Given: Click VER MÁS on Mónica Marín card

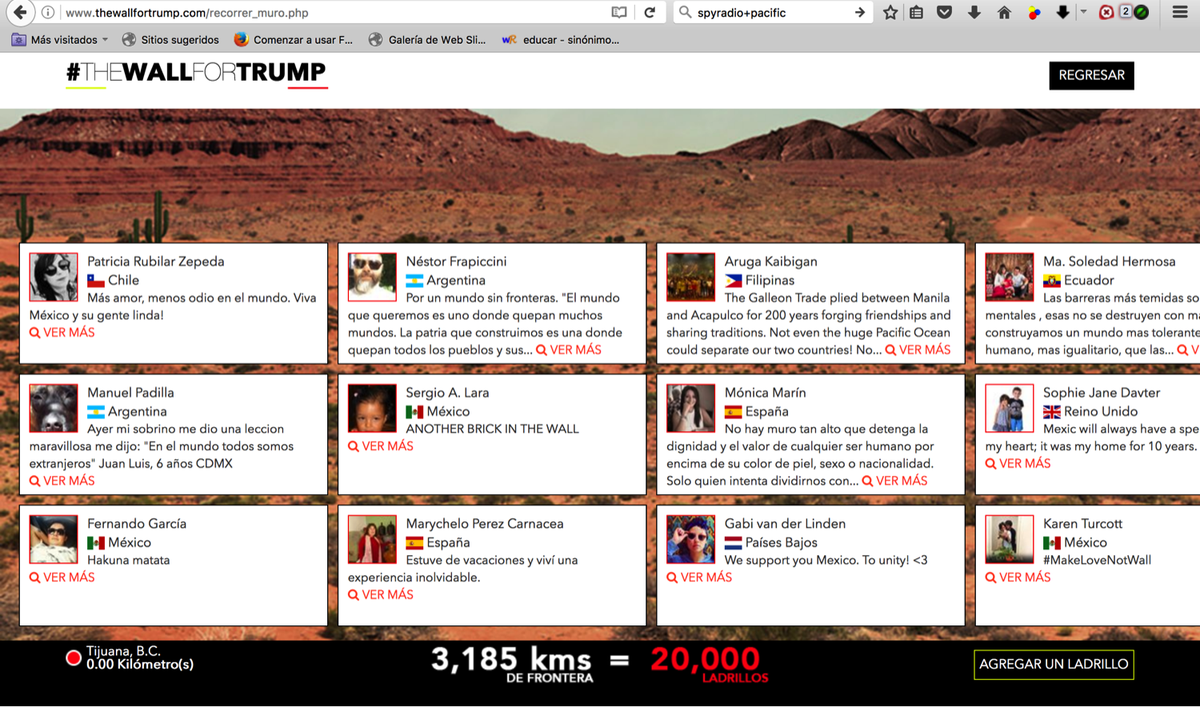Looking at the screenshot, I should pyautogui.click(x=895, y=481).
